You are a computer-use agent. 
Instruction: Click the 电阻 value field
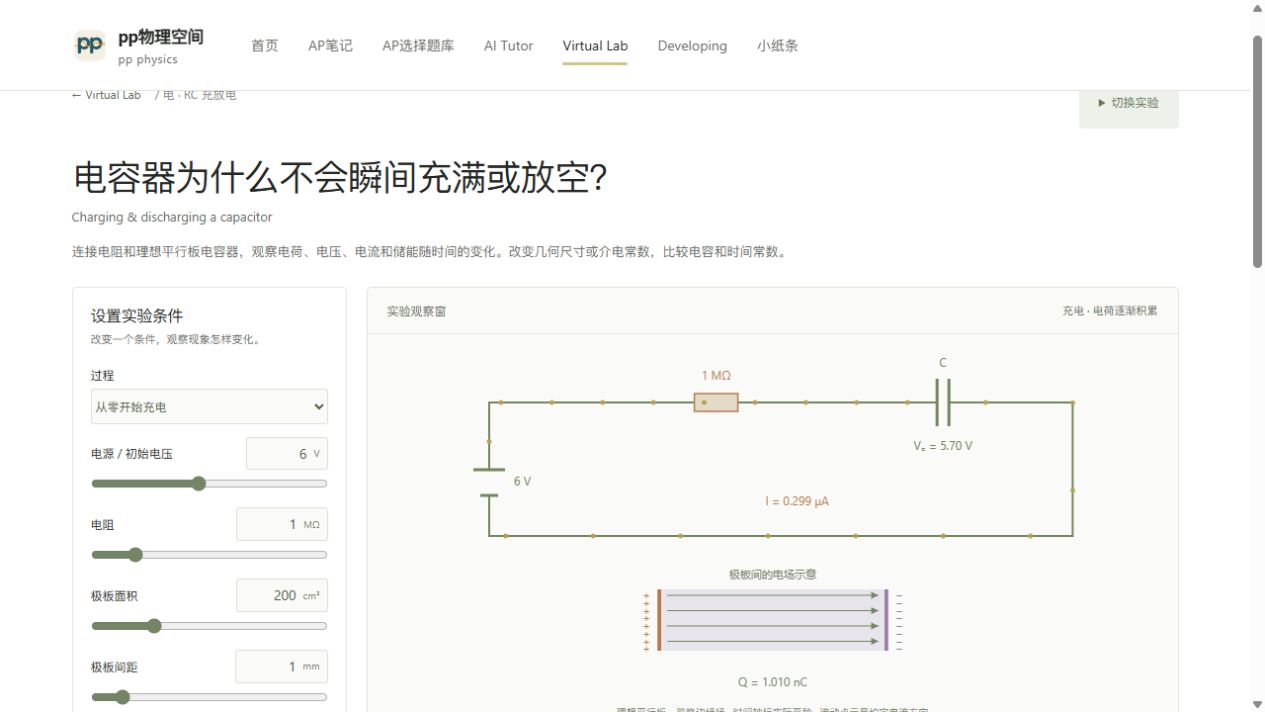281,525
